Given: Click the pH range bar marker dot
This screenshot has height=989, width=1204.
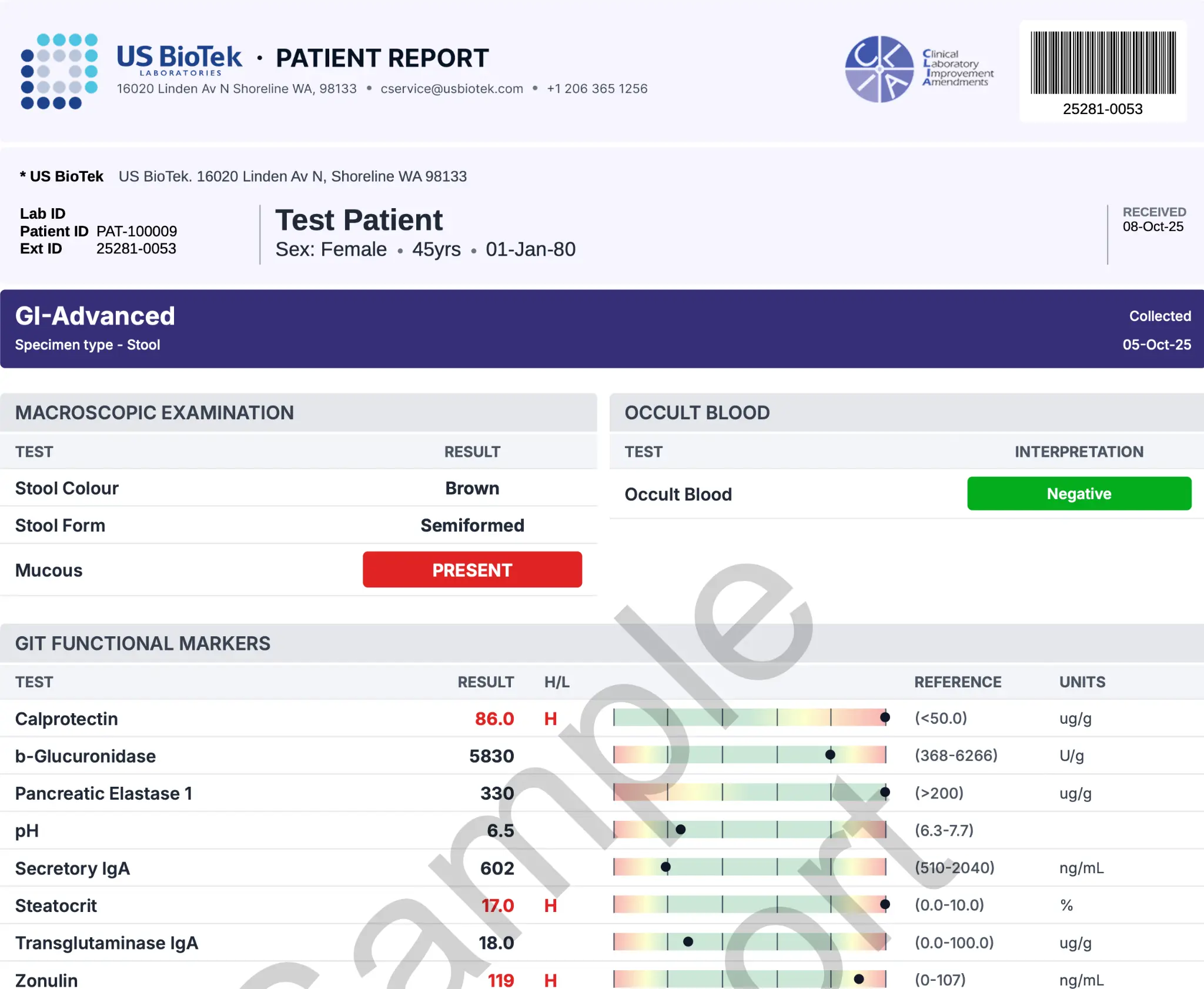Looking at the screenshot, I should click(681, 830).
